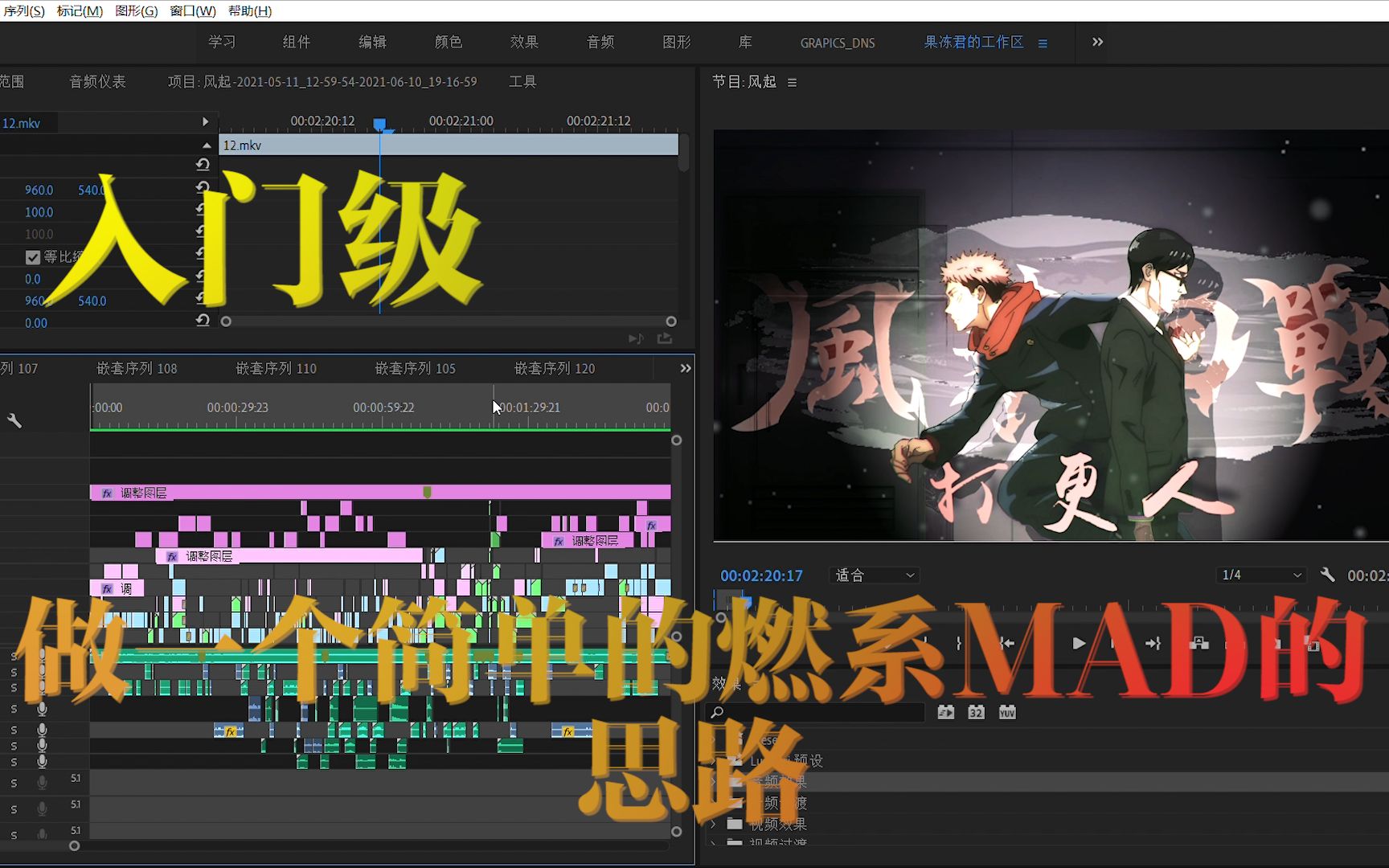The width and height of the screenshot is (1389, 868).
Task: Collapse the effect section with the up arrow
Action: (207, 145)
